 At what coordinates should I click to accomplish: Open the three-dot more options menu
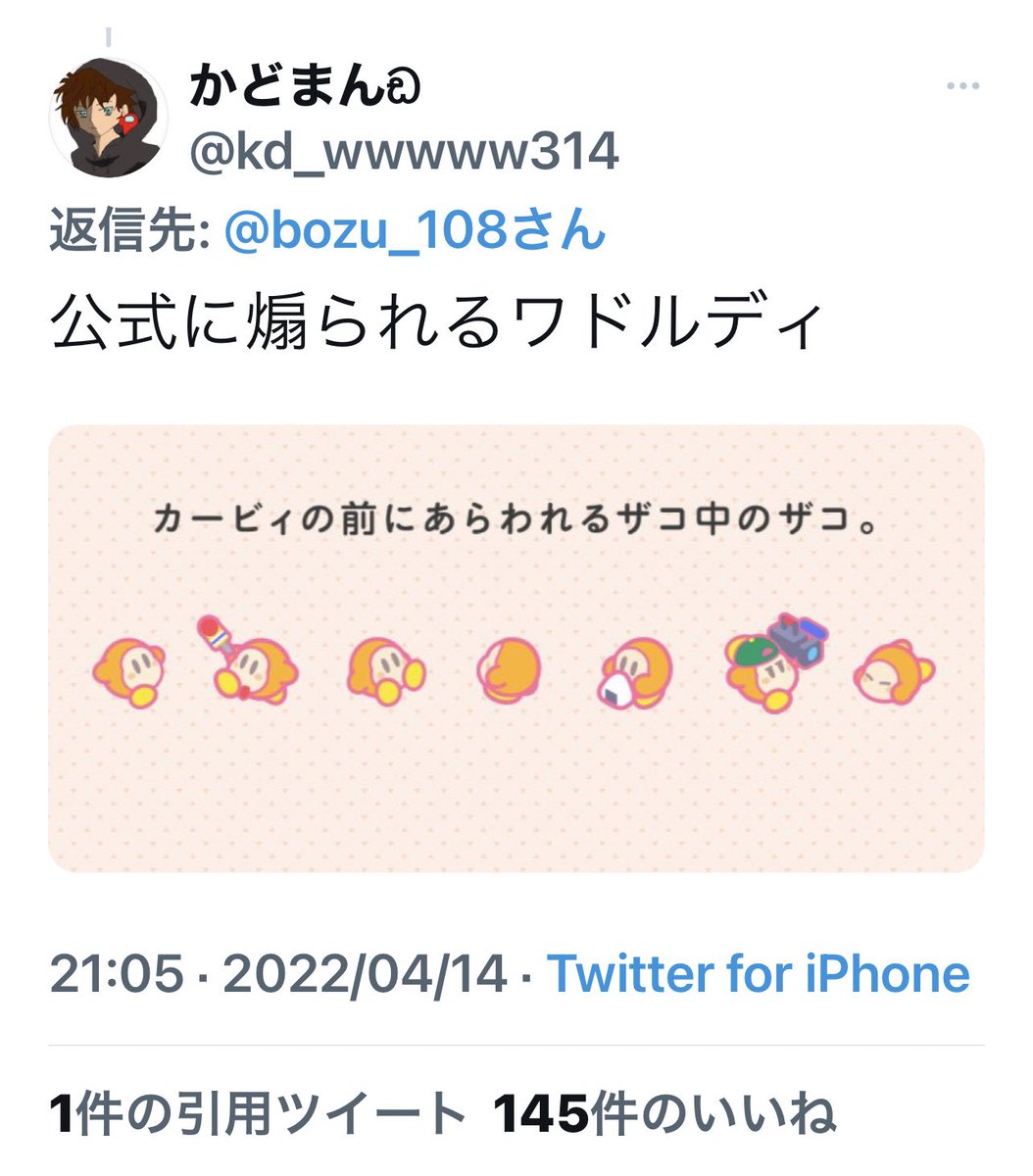[x=962, y=87]
